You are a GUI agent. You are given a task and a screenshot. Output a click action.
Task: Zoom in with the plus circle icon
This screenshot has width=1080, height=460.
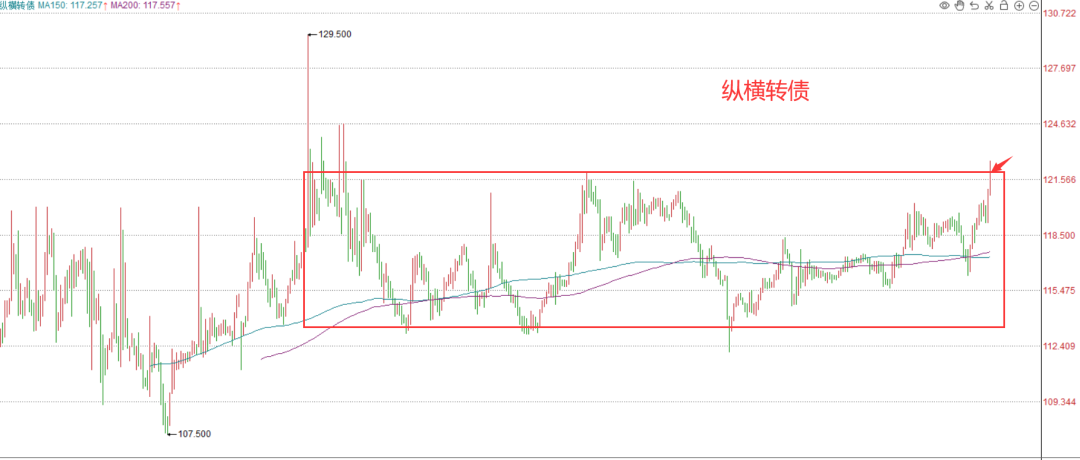pyautogui.click(x=1019, y=6)
